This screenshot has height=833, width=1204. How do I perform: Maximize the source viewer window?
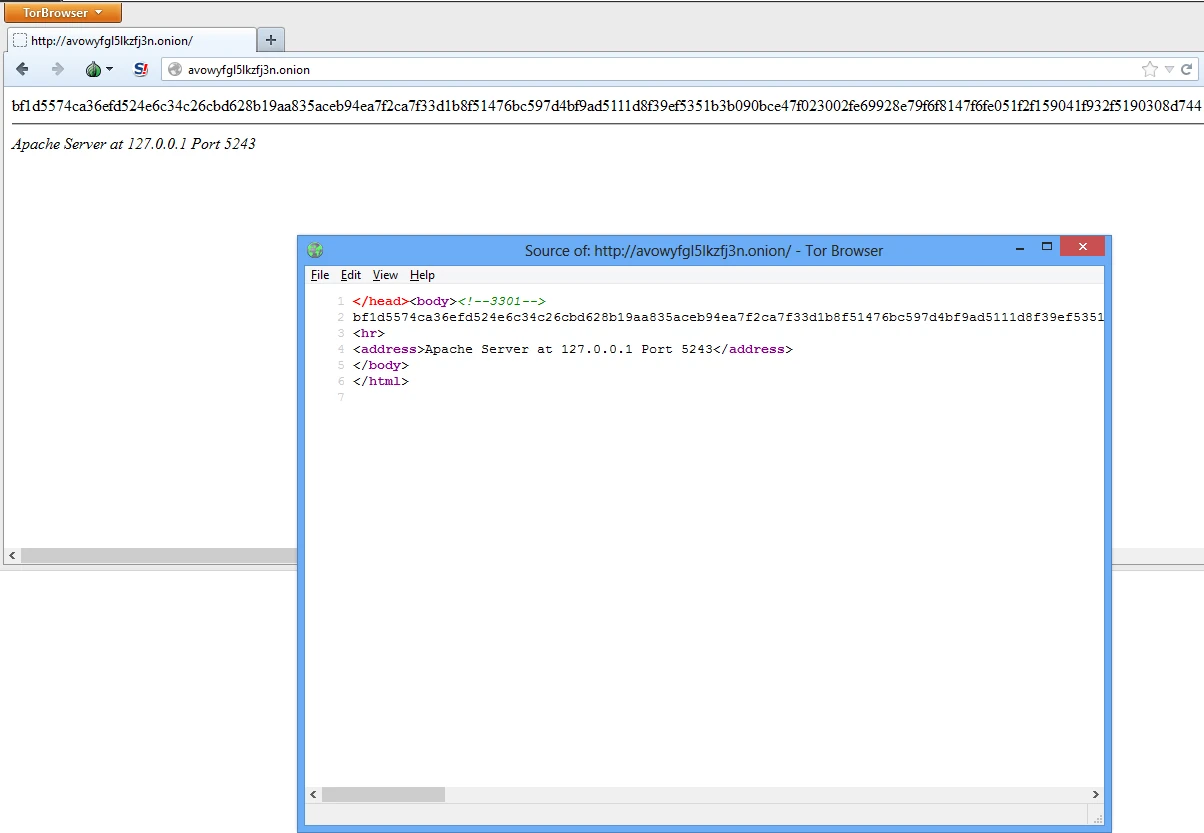point(1047,246)
